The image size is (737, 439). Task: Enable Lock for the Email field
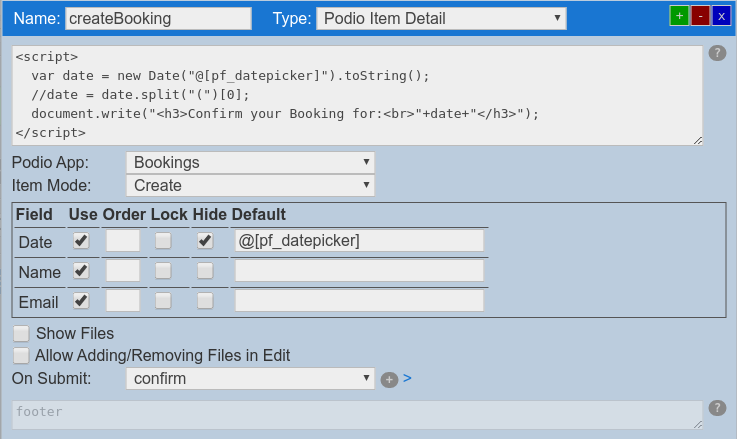coord(163,301)
